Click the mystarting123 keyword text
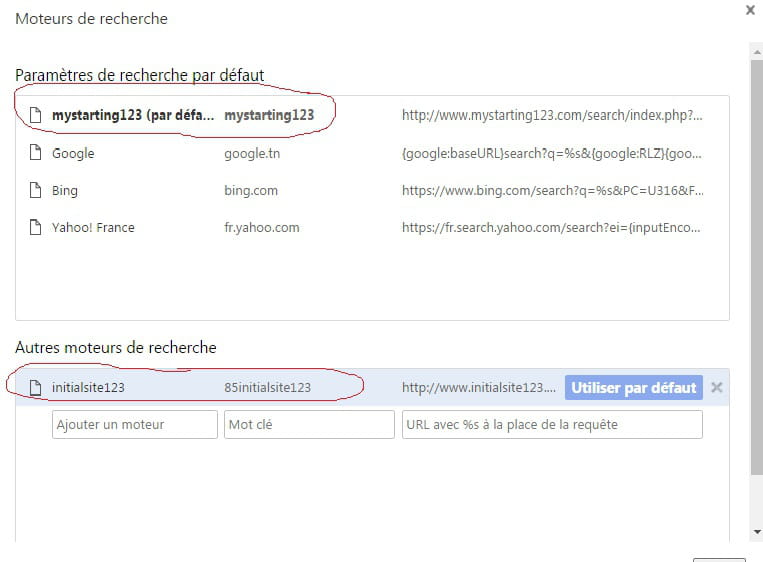Screen dimensions: 763x562 (269, 115)
